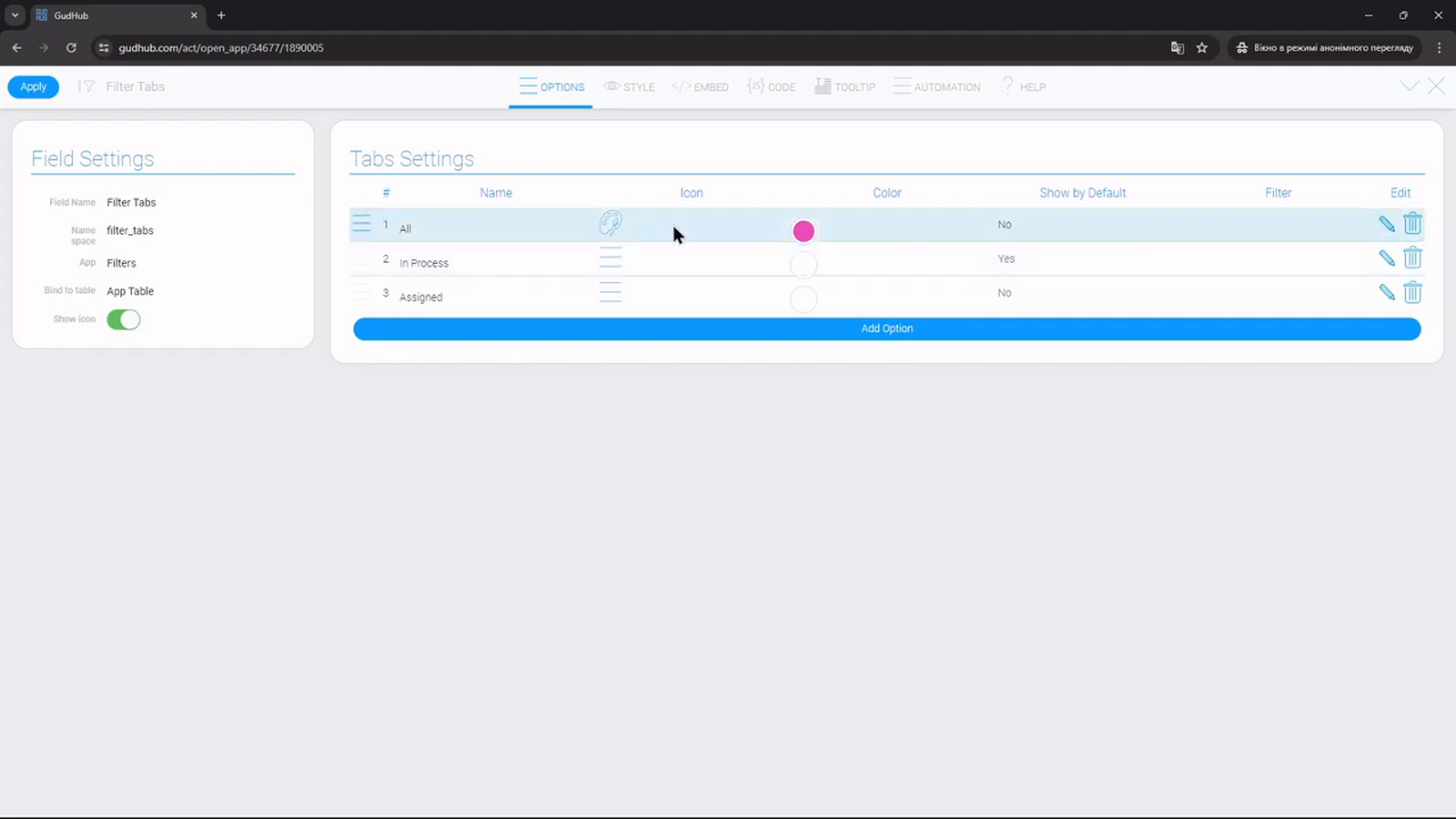Click the trash icon for Assigned row
Image resolution: width=1456 pixels, height=819 pixels.
point(1412,292)
